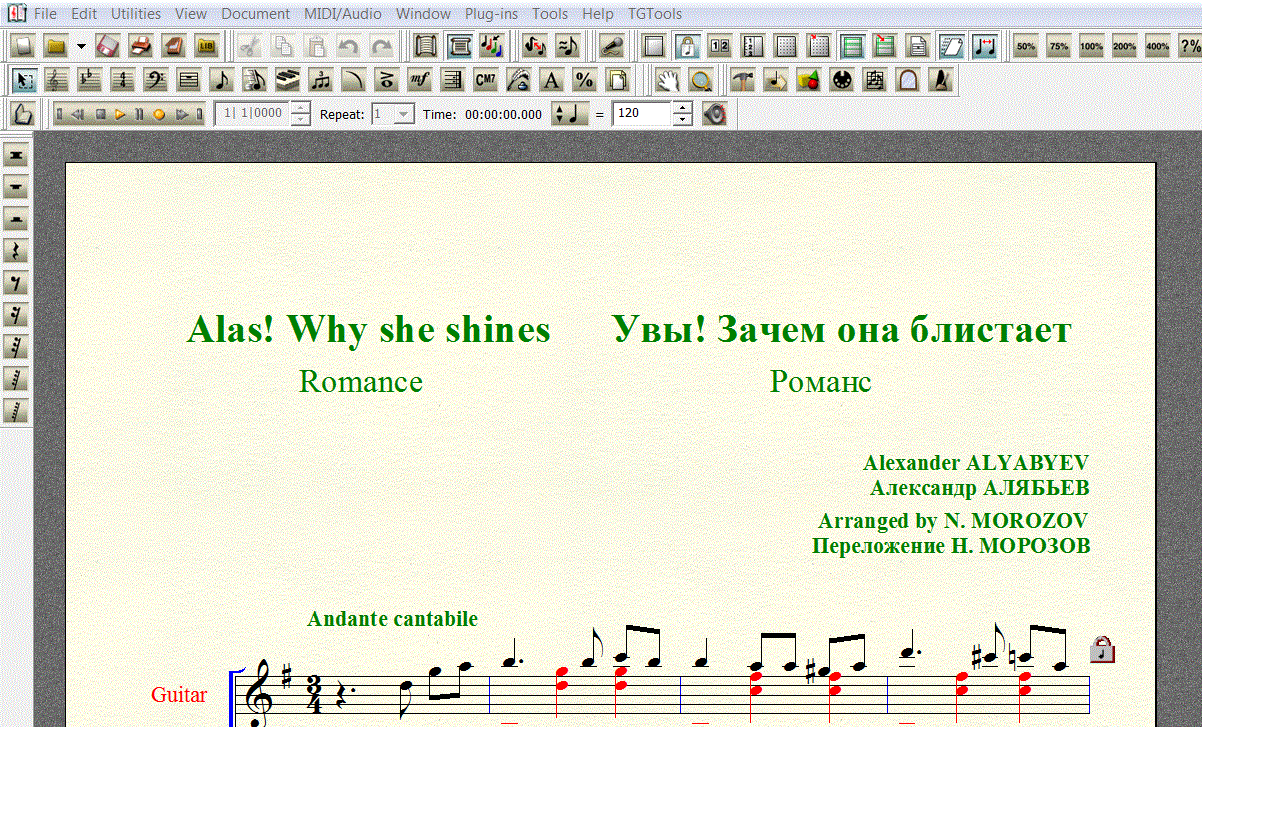Click the tempo field showing 120

[641, 114]
